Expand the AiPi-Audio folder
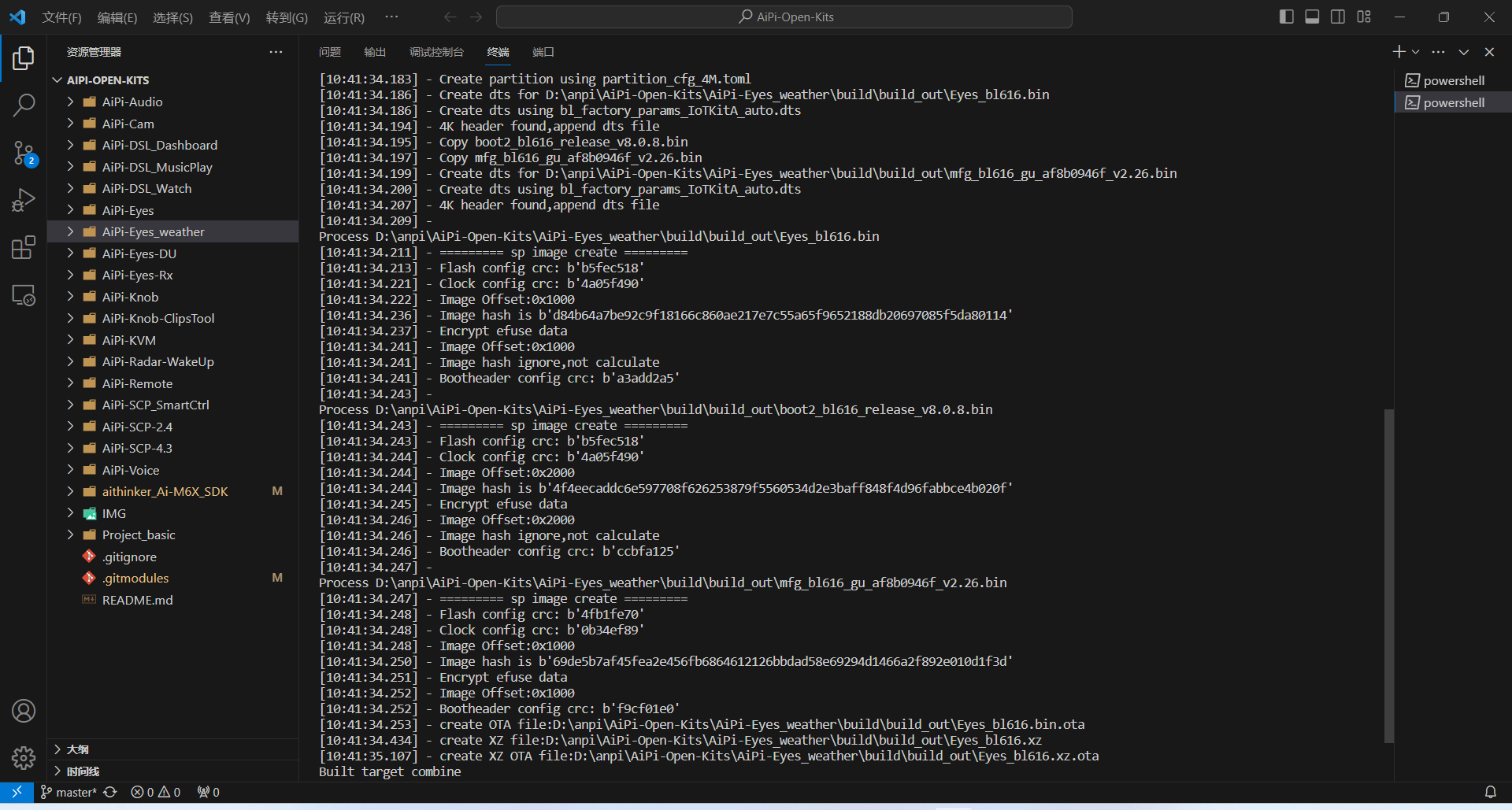 click(70, 102)
